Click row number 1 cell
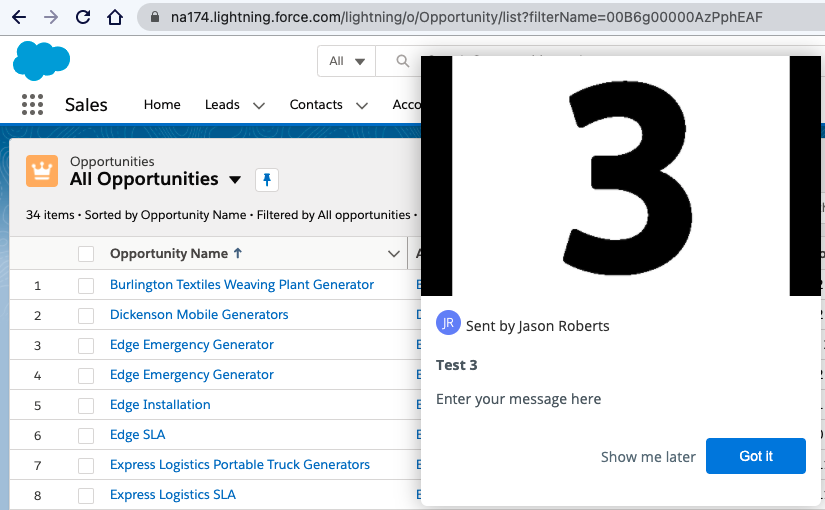This screenshot has width=825, height=510. click(37, 285)
